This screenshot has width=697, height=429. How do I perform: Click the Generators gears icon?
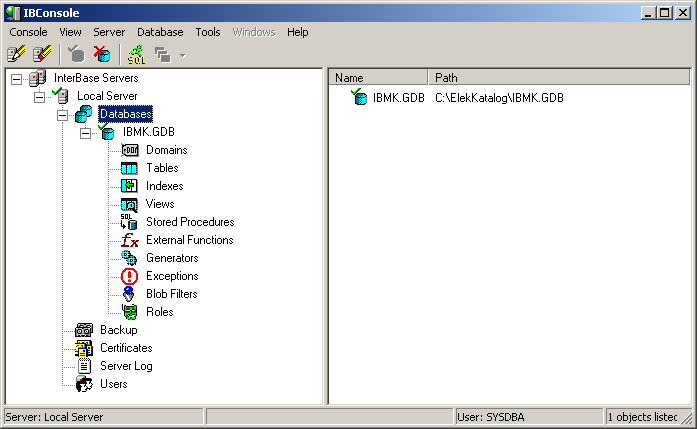click(x=129, y=258)
